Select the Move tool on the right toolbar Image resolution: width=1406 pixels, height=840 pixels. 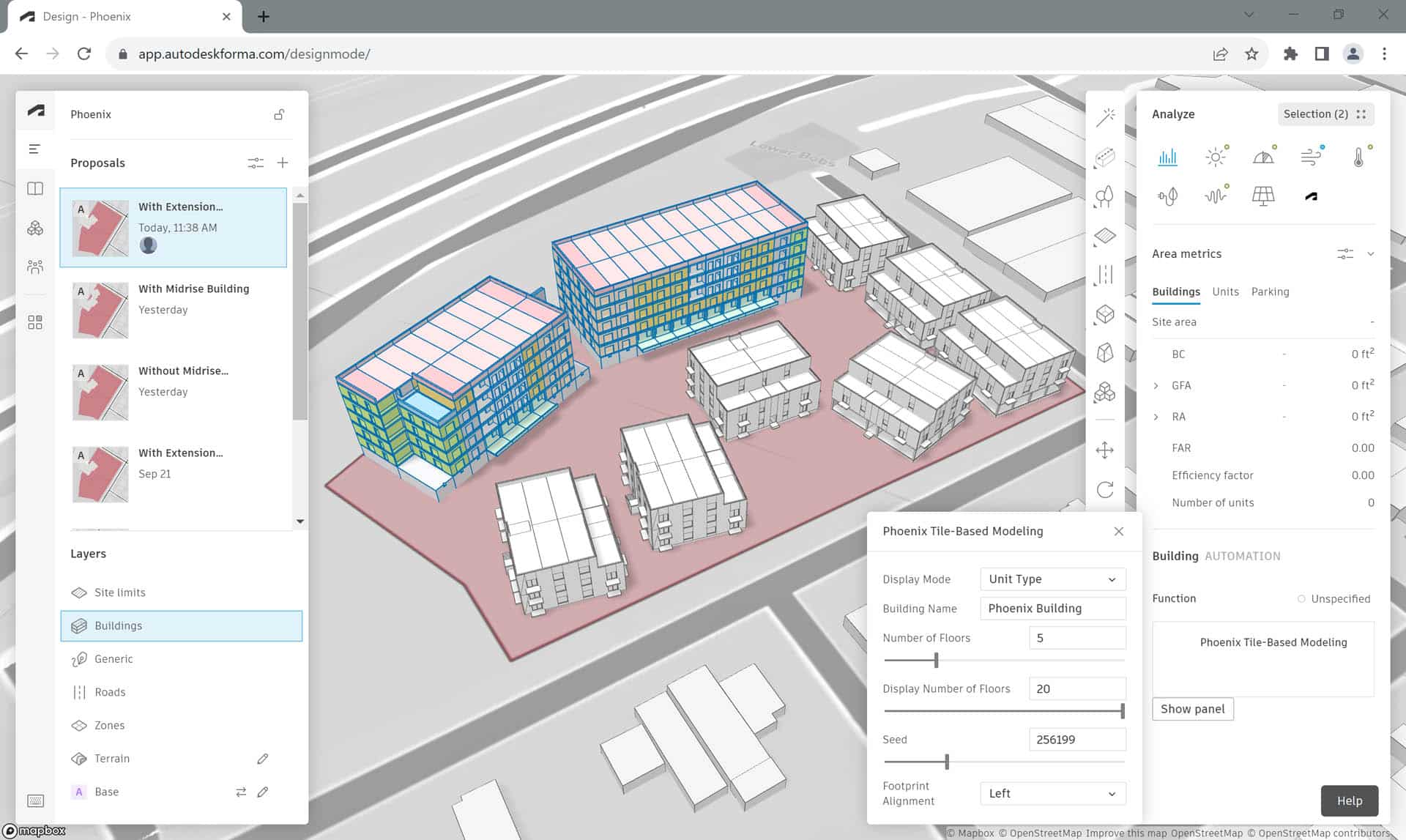1104,450
